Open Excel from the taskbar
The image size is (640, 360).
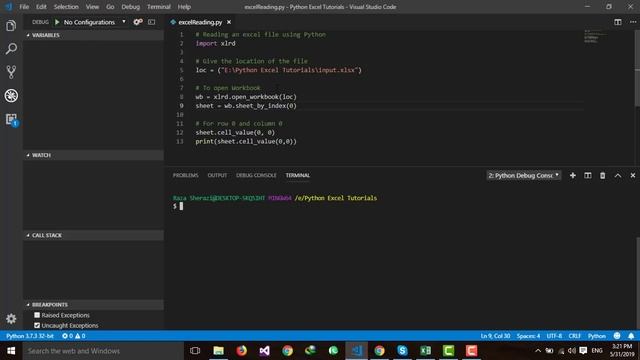pos(425,351)
